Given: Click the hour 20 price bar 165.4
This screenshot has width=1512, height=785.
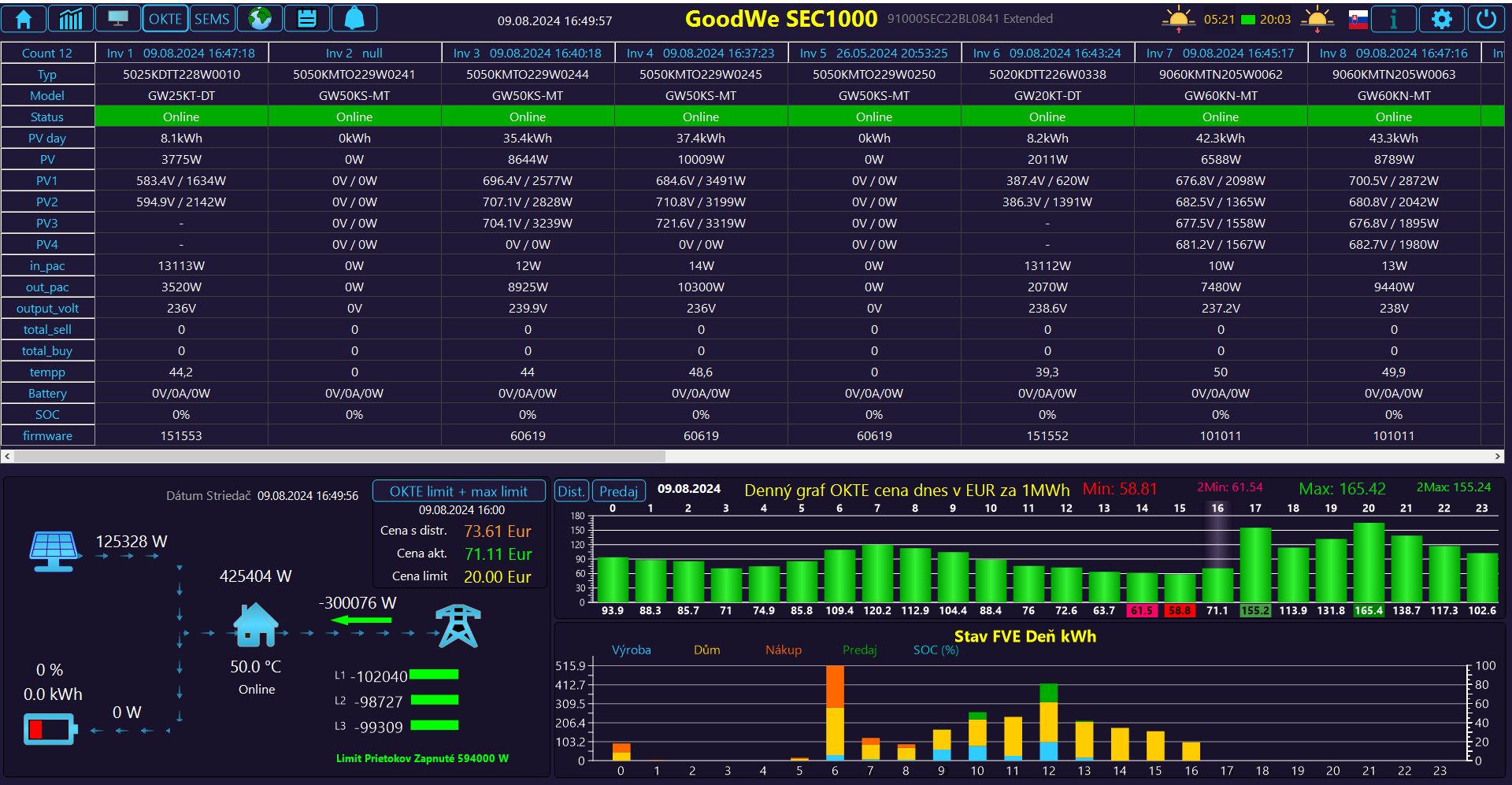Looking at the screenshot, I should pyautogui.click(x=1369, y=563).
